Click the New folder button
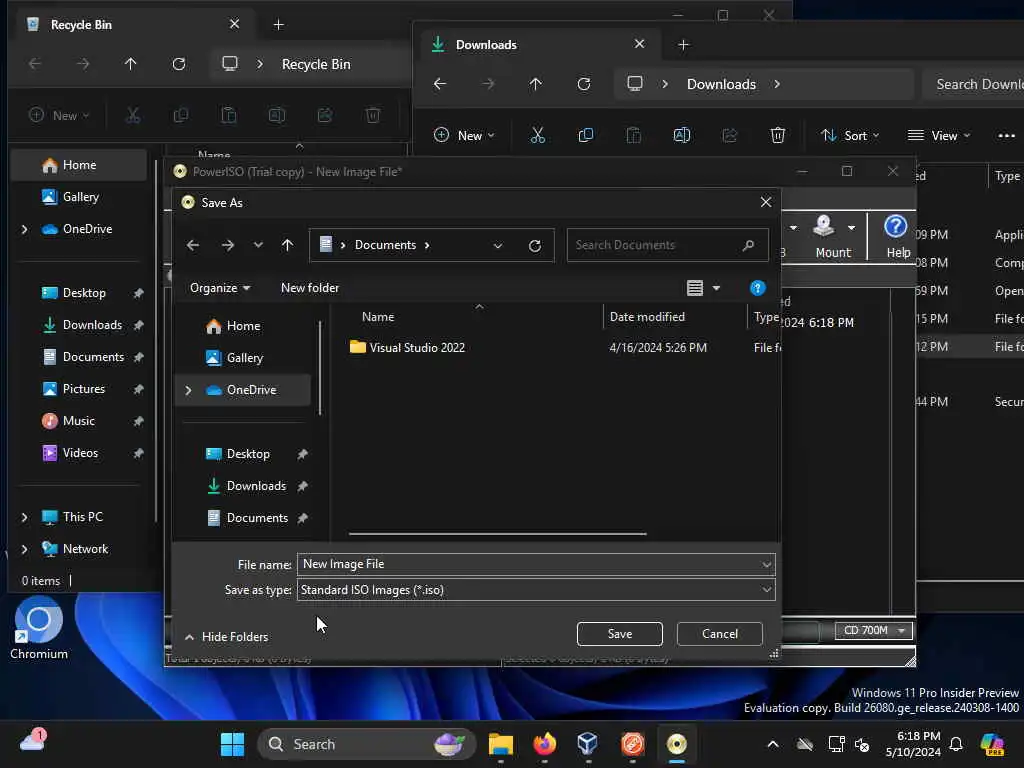Viewport: 1024px width, 768px height. 310,288
